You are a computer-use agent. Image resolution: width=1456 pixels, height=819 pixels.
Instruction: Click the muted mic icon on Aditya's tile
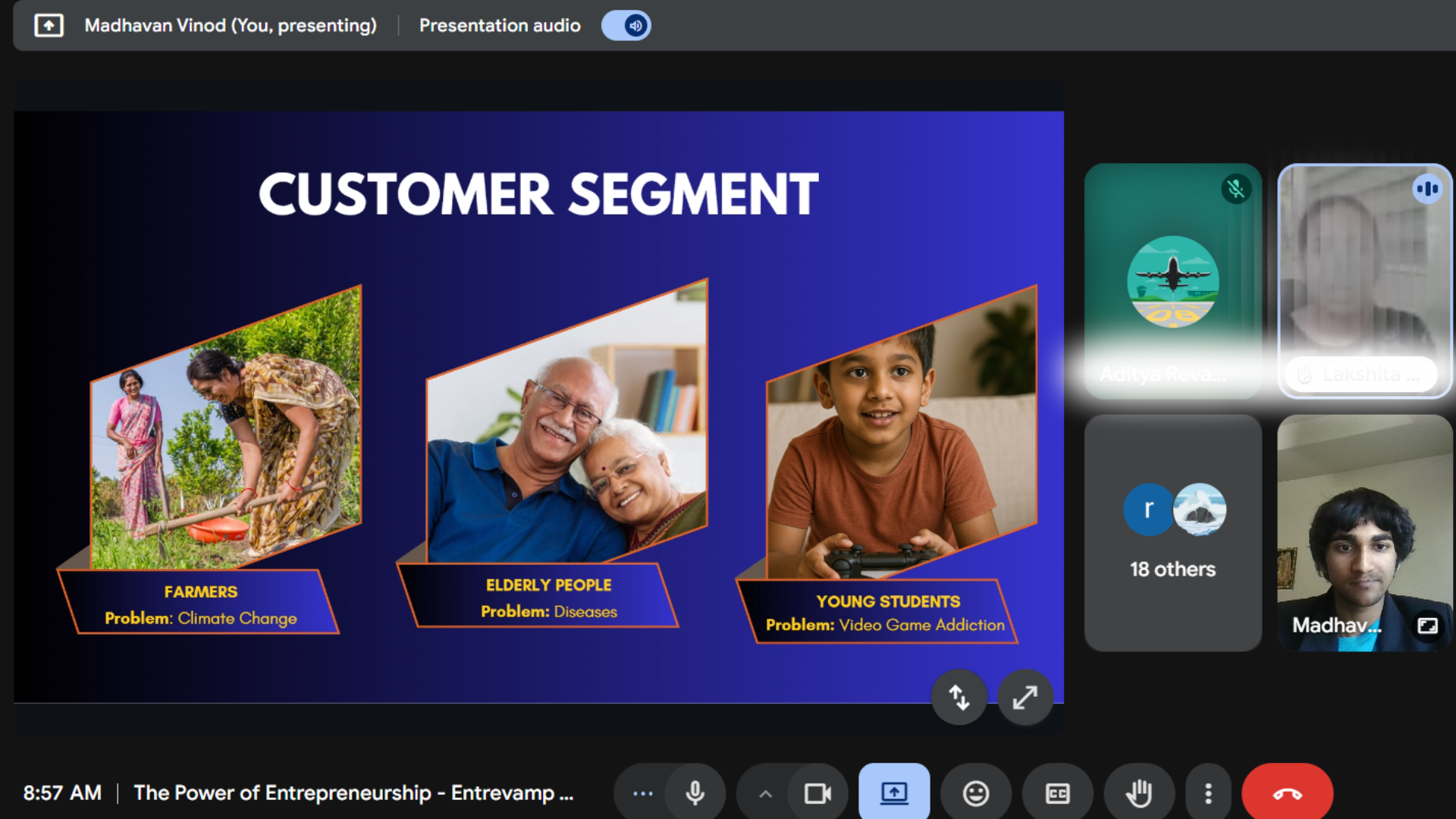[1235, 189]
